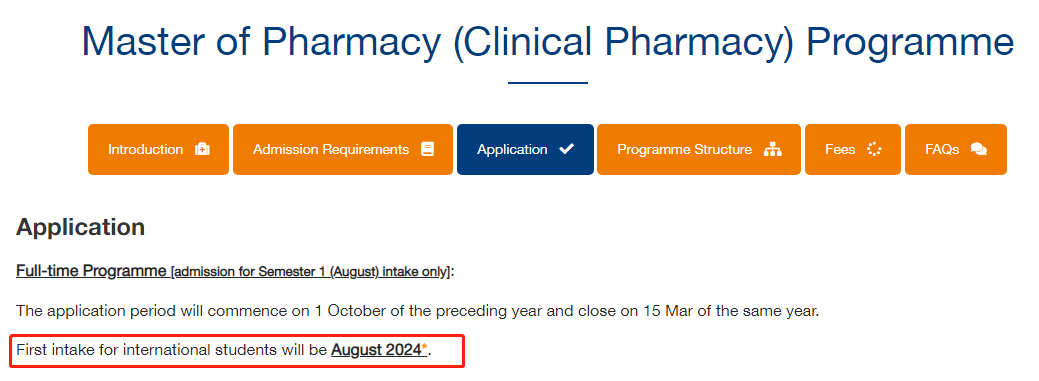Switch to the Admission Requirements tab
1039x381 pixels.
[343, 150]
